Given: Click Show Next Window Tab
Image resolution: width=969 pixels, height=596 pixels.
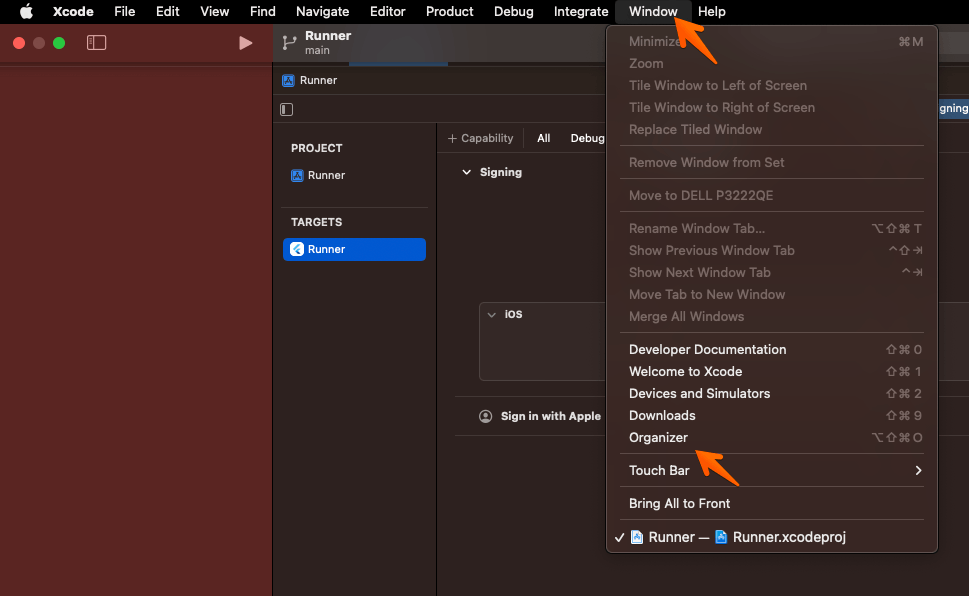Looking at the screenshot, I should (772, 273).
